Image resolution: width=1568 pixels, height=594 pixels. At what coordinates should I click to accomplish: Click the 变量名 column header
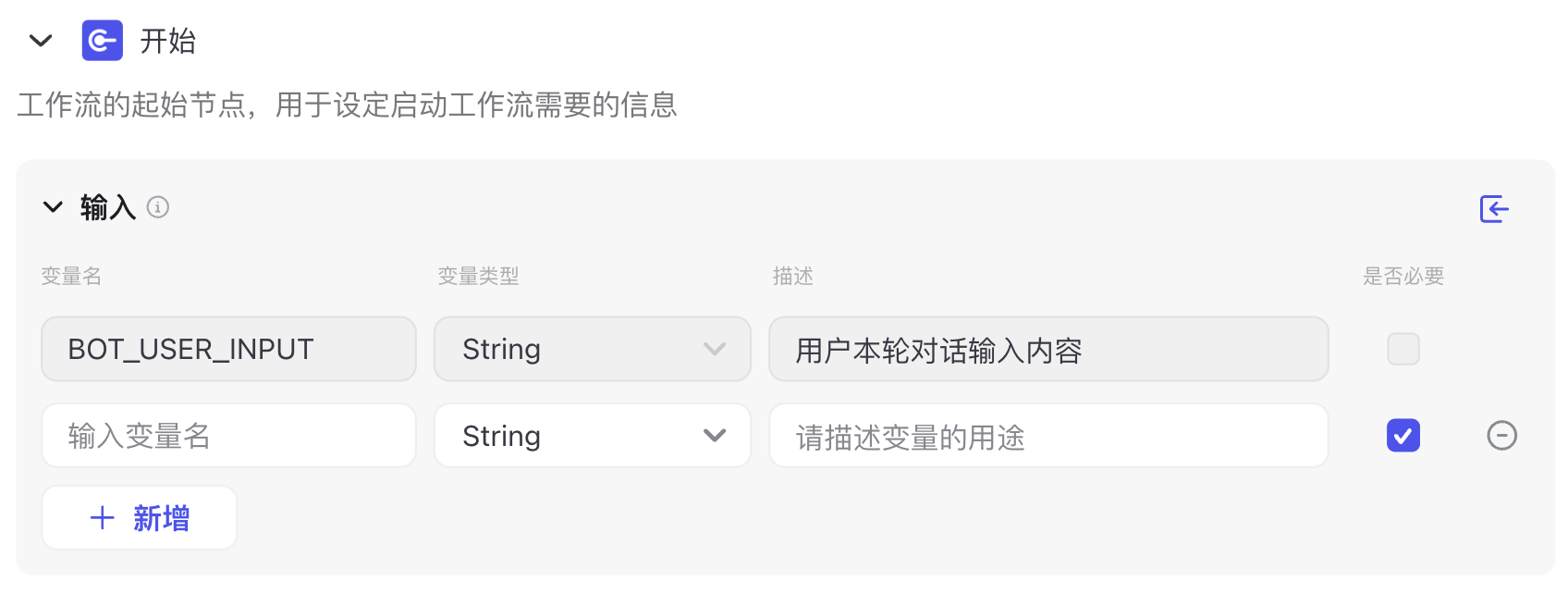click(71, 276)
